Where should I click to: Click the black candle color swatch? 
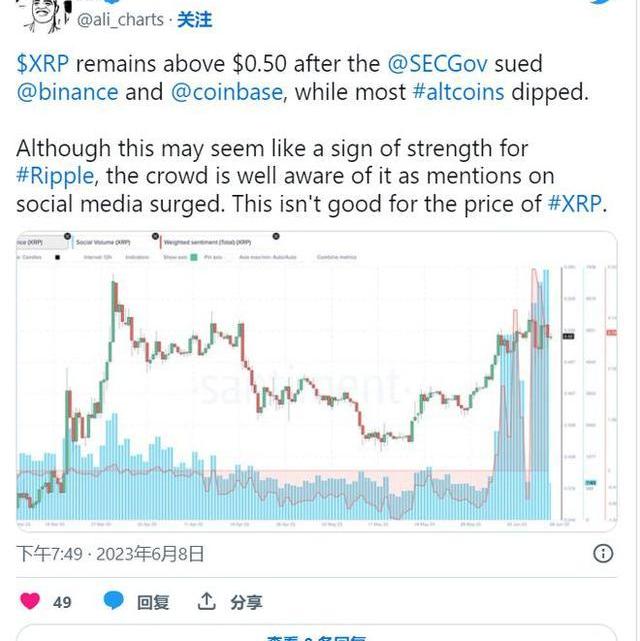(x=57, y=256)
